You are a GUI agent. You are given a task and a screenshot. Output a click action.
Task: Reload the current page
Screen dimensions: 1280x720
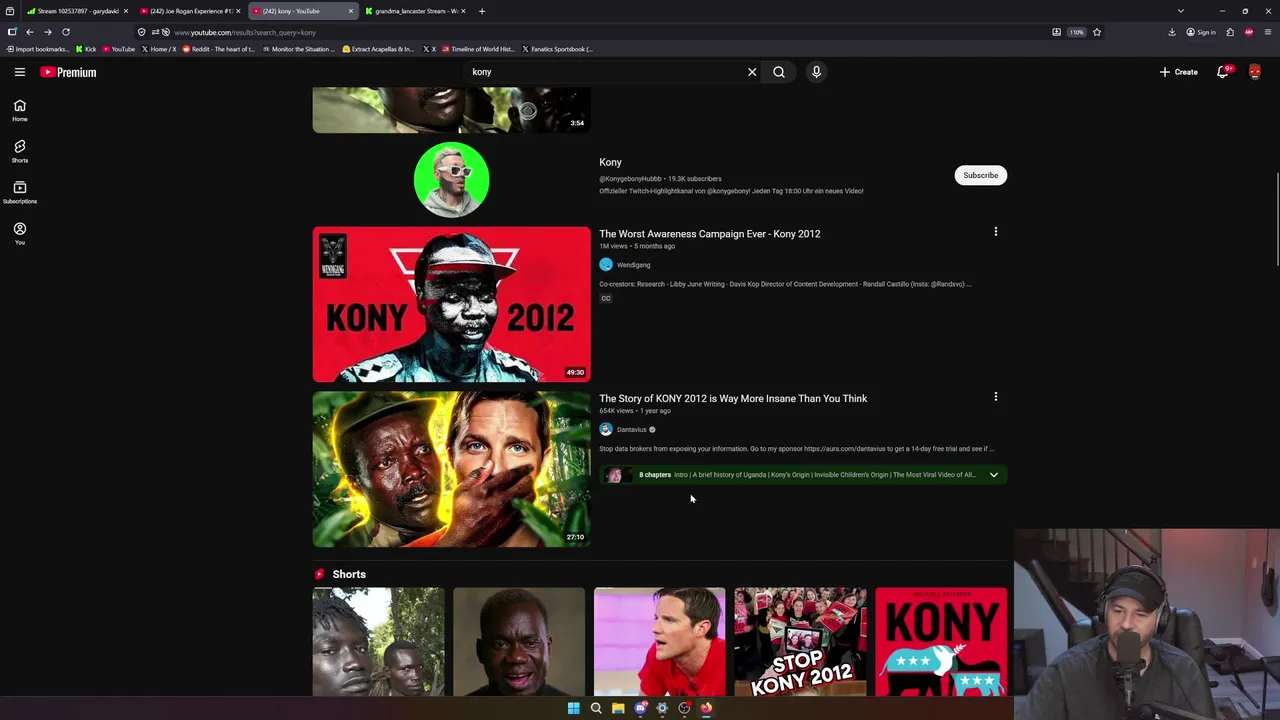66,32
